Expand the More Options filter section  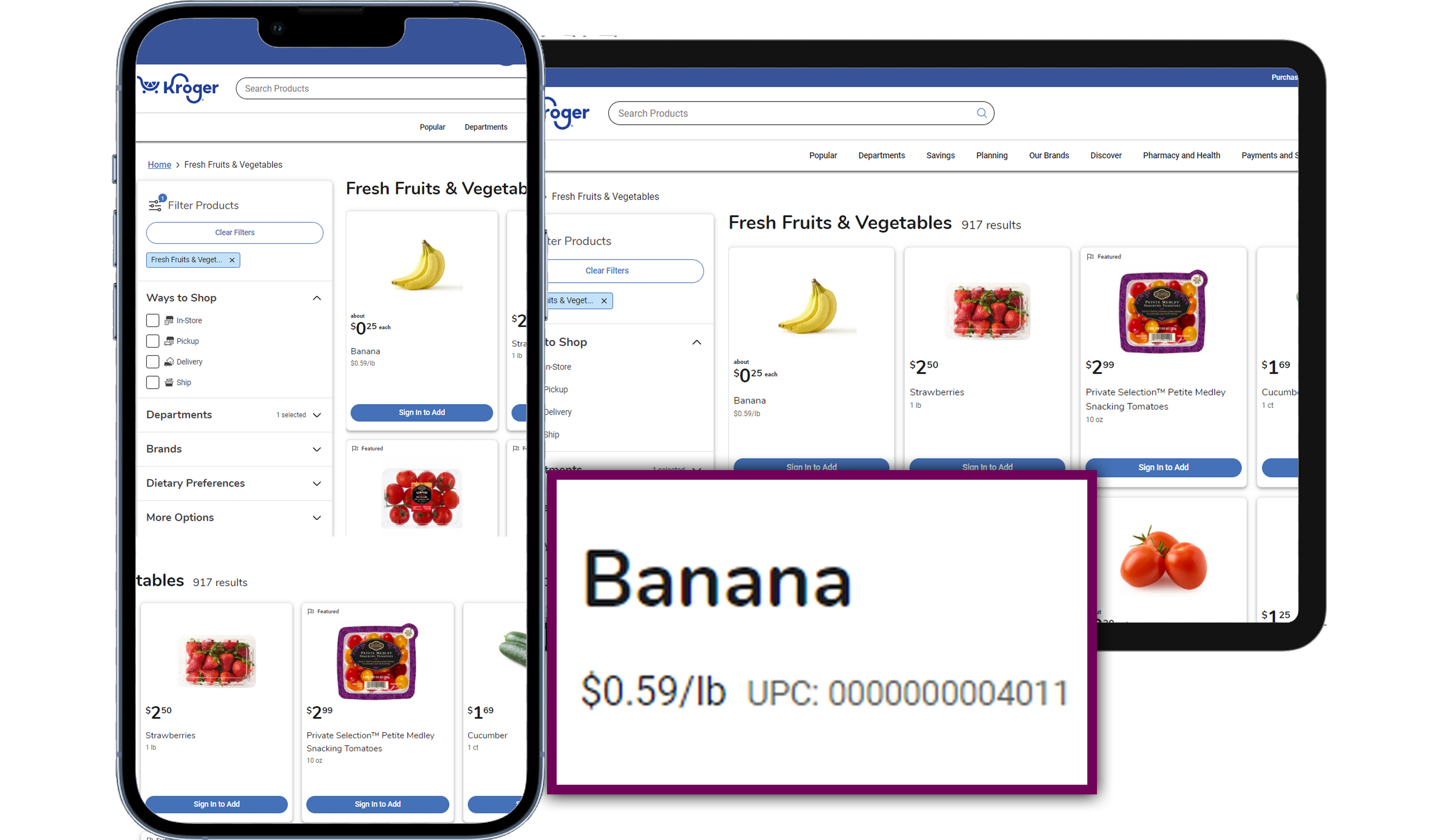235,517
